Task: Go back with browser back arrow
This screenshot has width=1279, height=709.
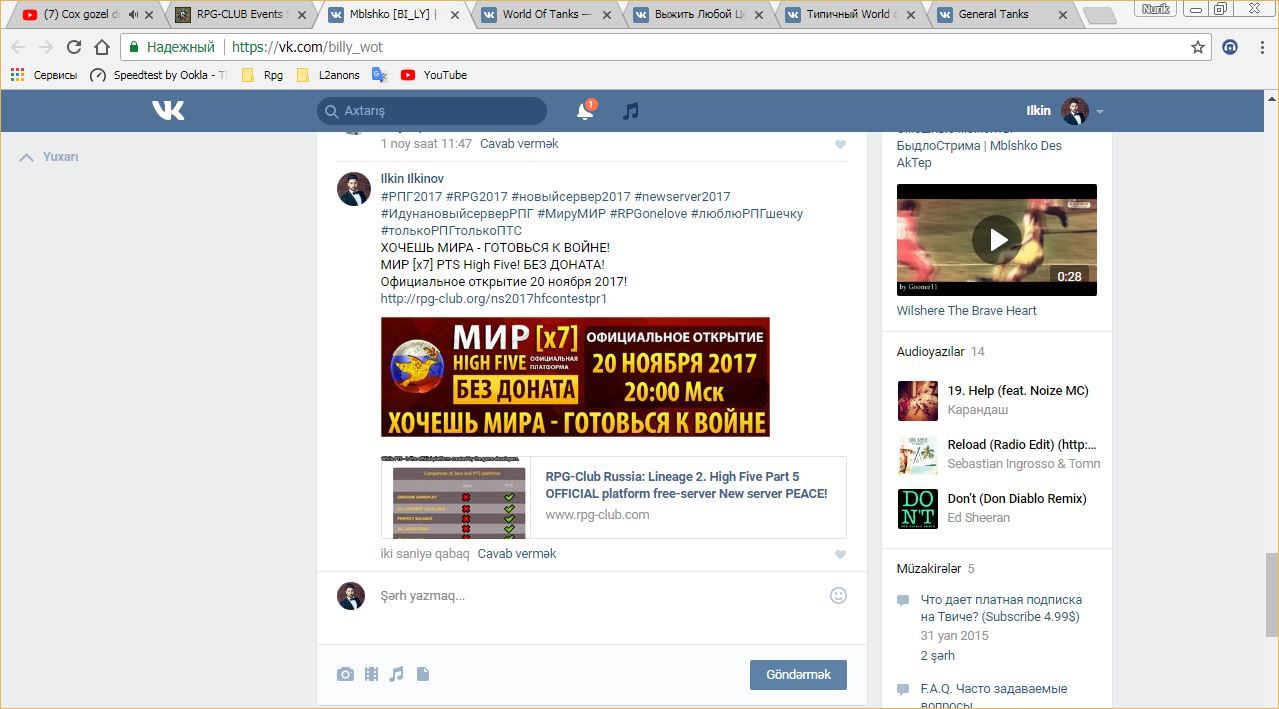Action: [18, 47]
